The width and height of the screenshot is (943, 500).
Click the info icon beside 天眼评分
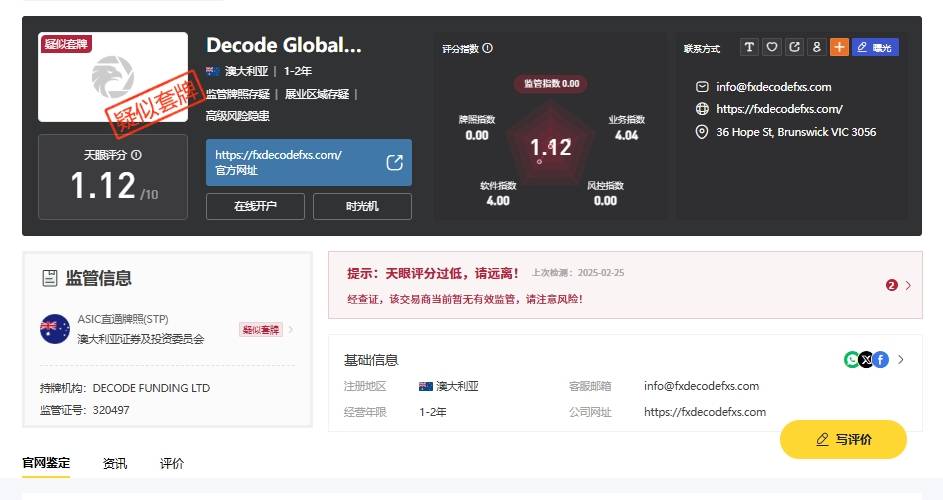pyautogui.click(x=137, y=155)
